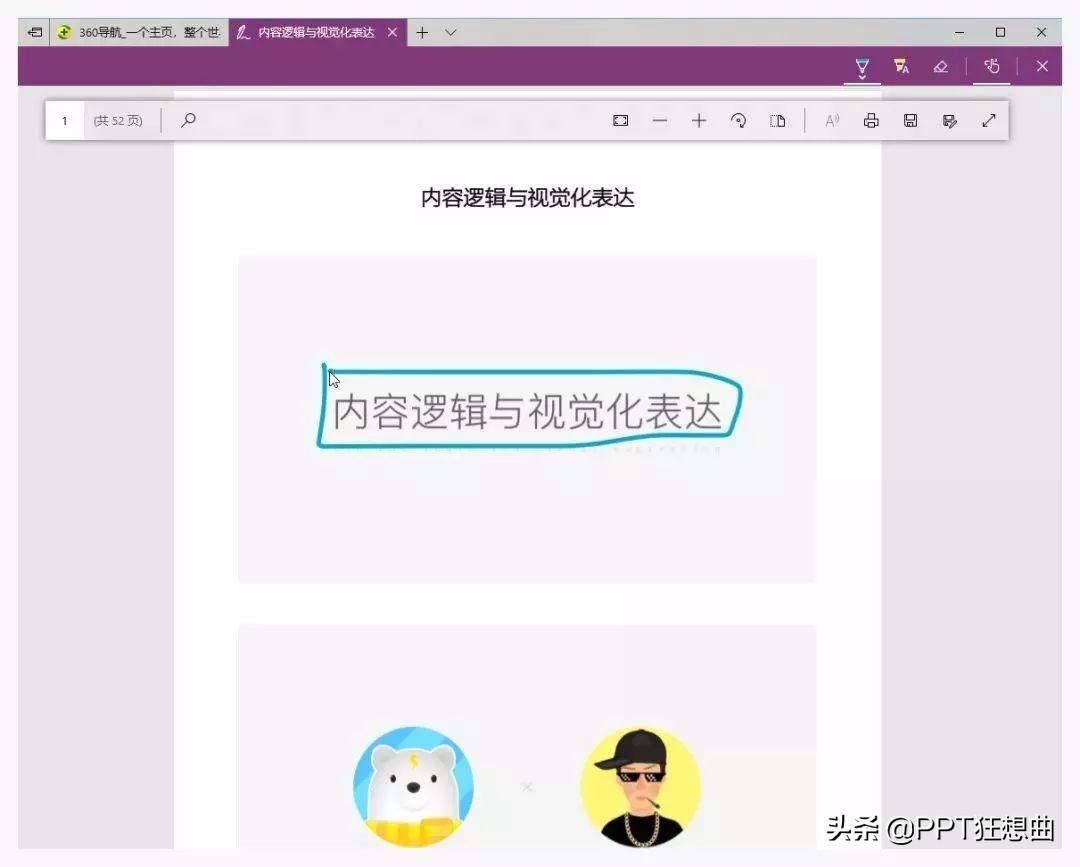
Task: Edit the page number field
Action: coord(65,121)
